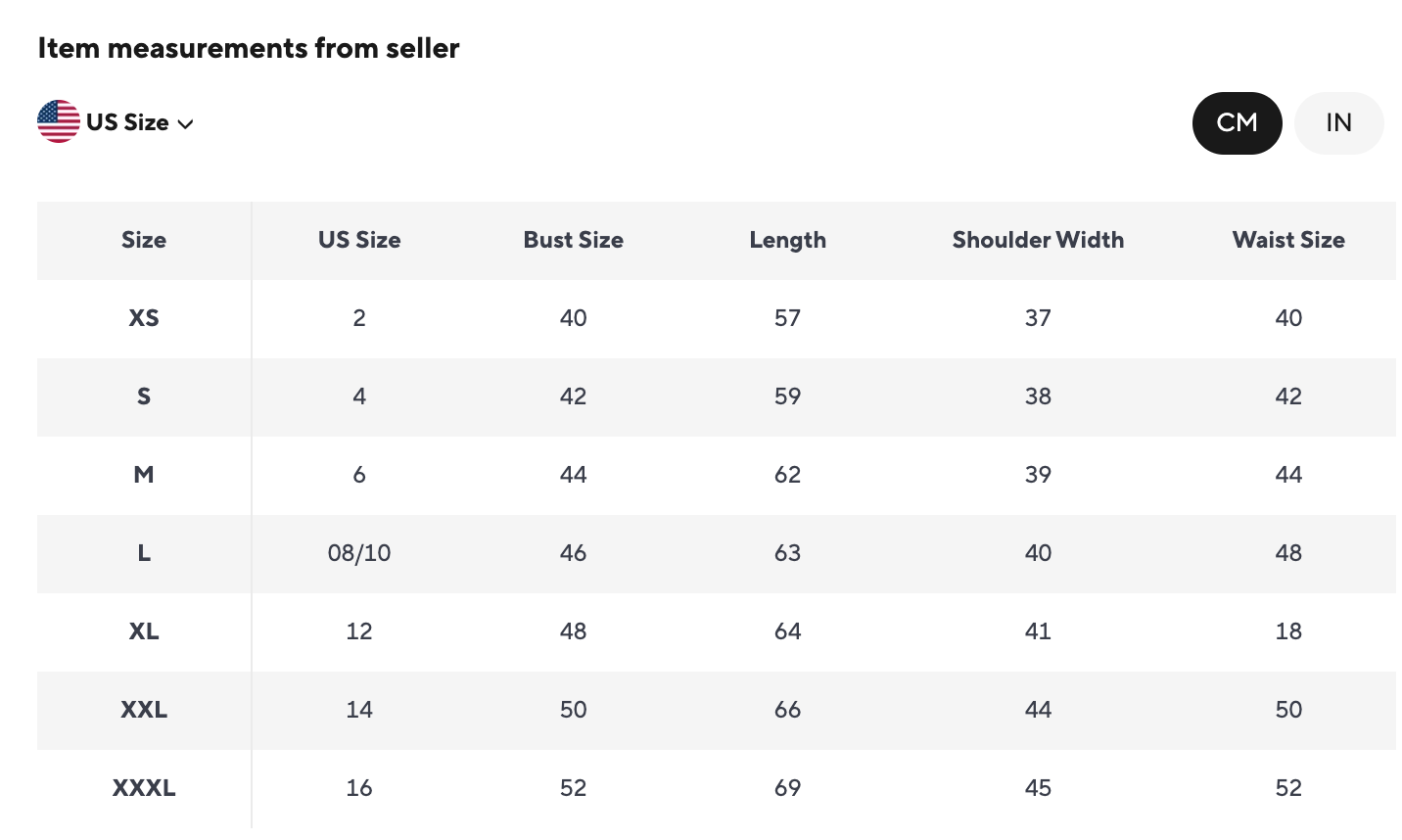
Task: Click the 08/10 US size cell
Action: [x=359, y=553]
